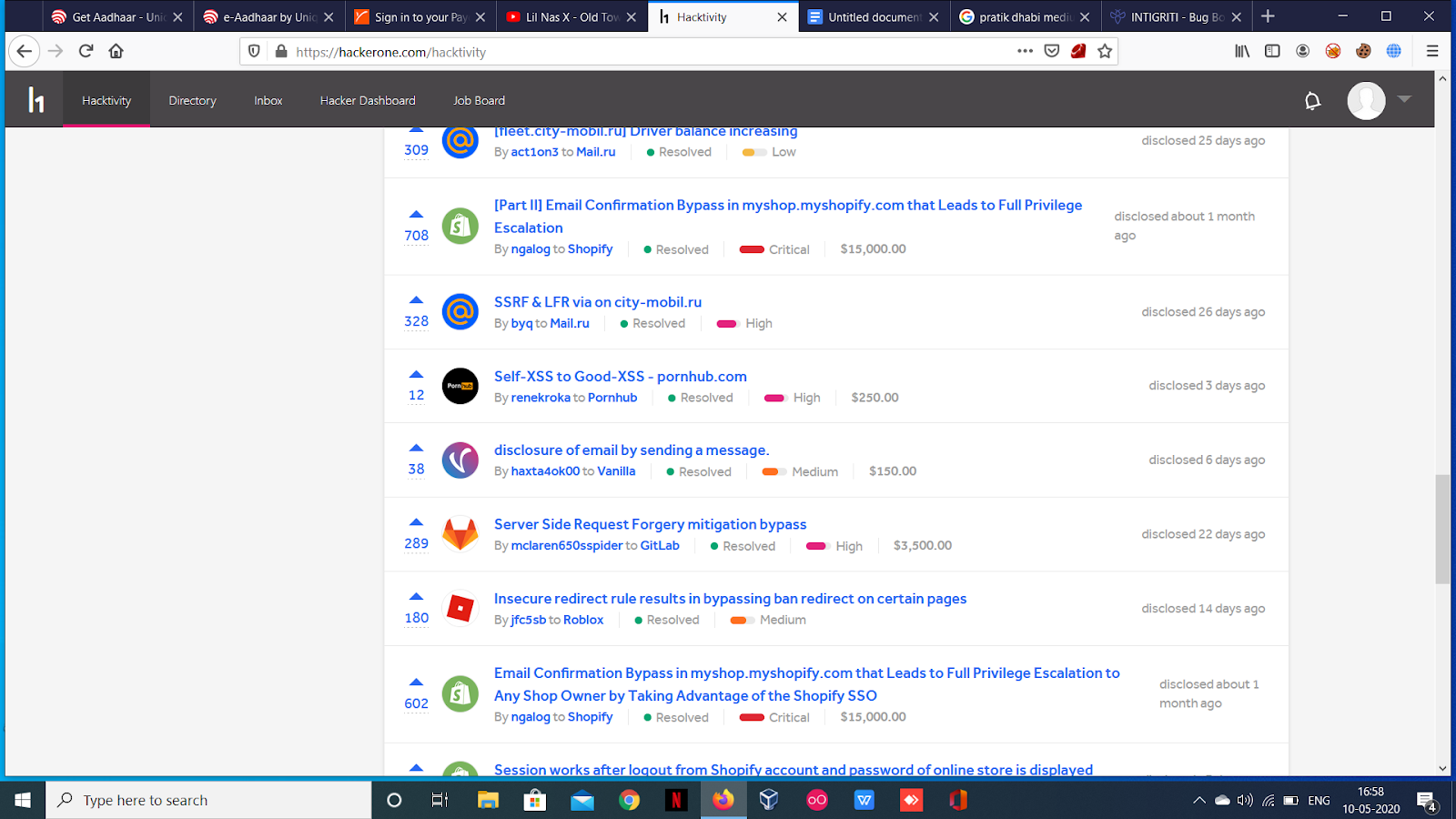Upvote the Part II Email Confirmation Bypass report
The image size is (1456, 819).
(x=416, y=214)
